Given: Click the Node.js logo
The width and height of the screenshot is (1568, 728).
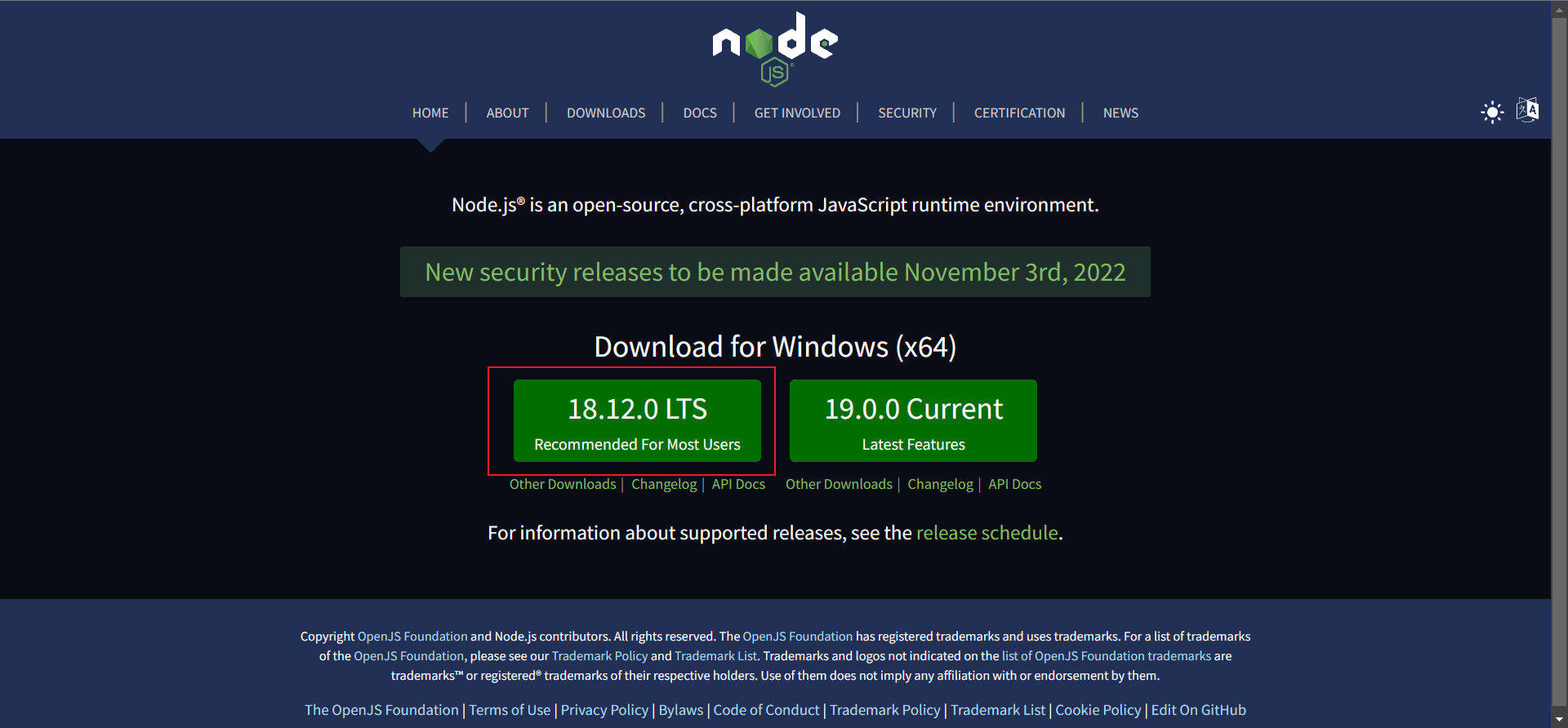Looking at the screenshot, I should coord(775,49).
